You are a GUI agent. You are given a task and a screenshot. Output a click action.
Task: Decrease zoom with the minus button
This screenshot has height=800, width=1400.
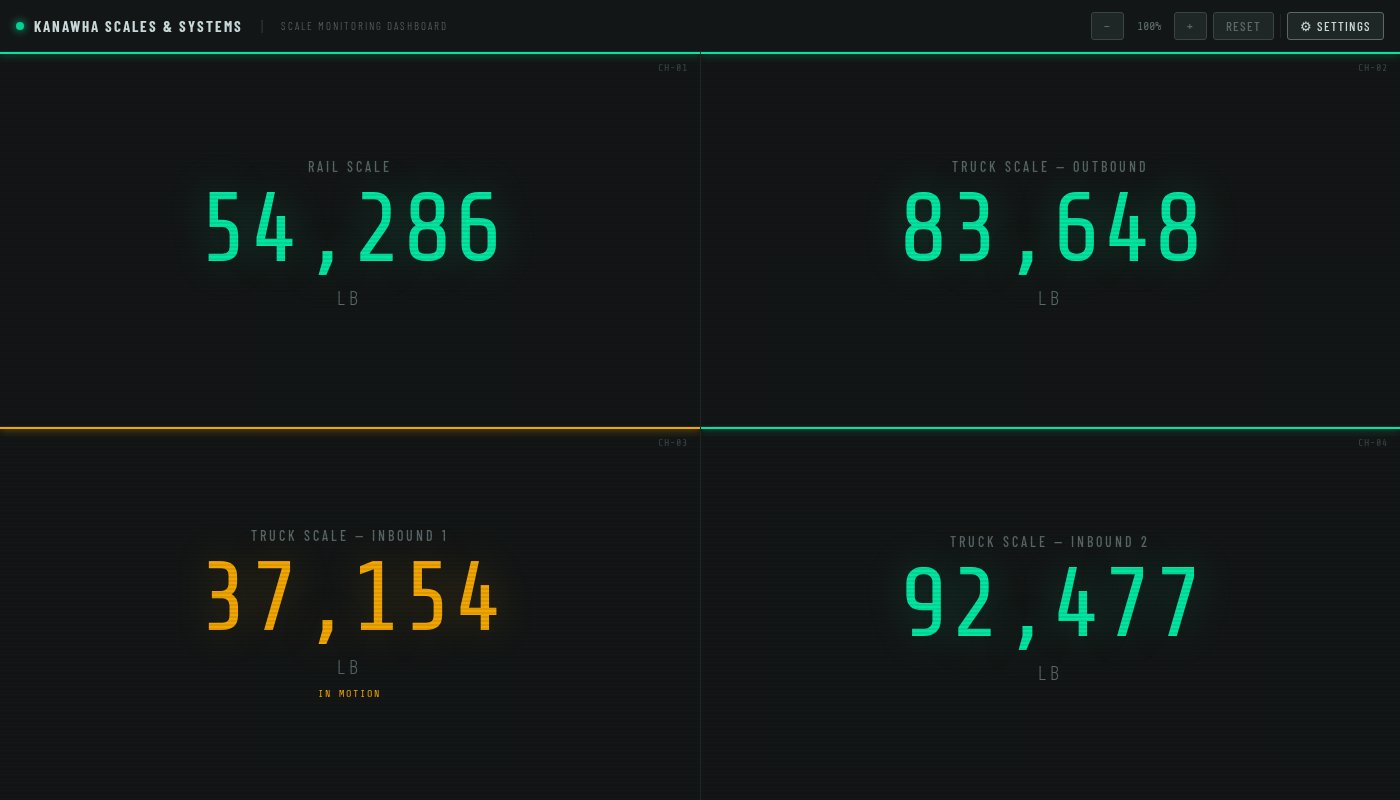click(x=1107, y=26)
